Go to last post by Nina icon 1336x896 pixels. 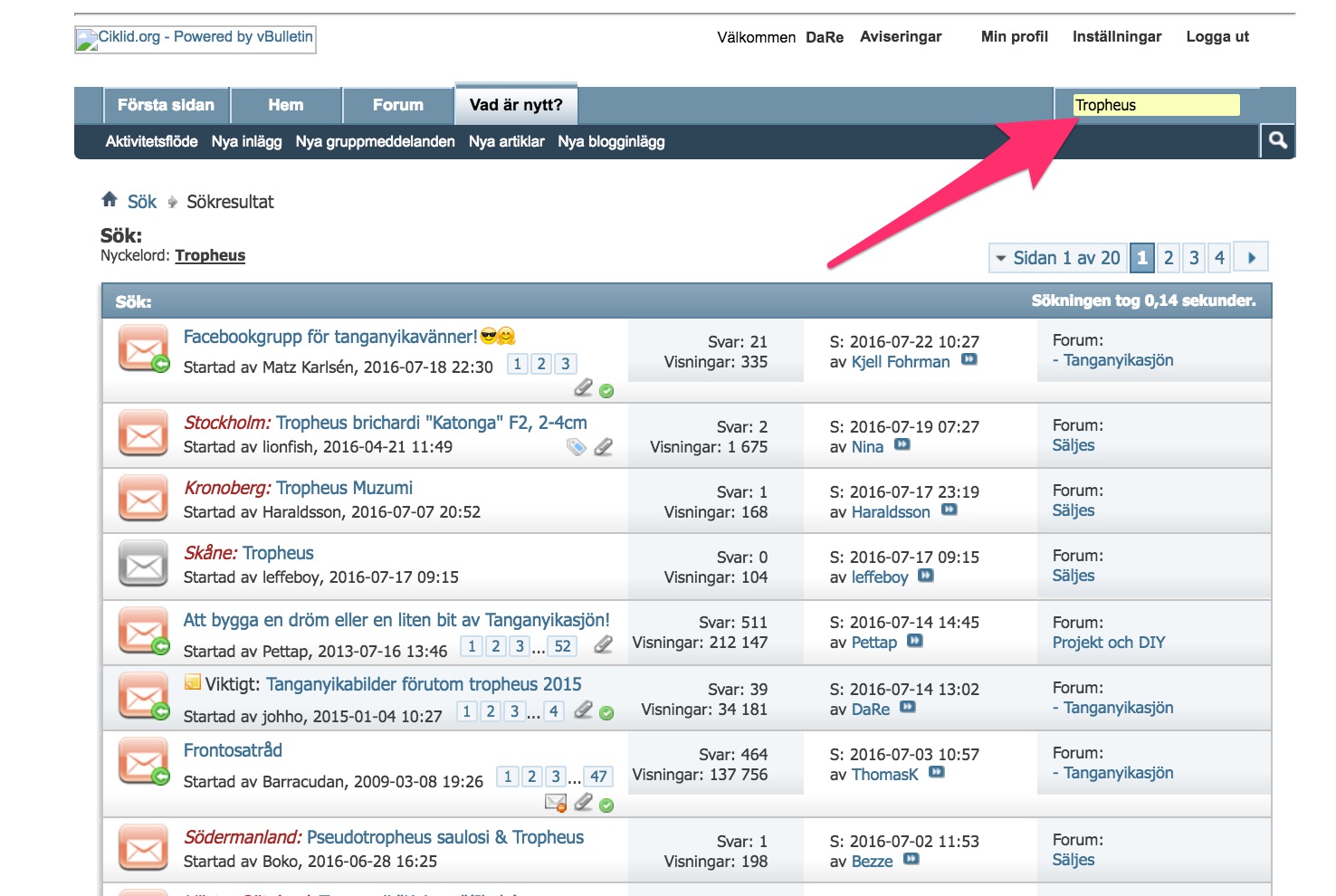pos(902,444)
